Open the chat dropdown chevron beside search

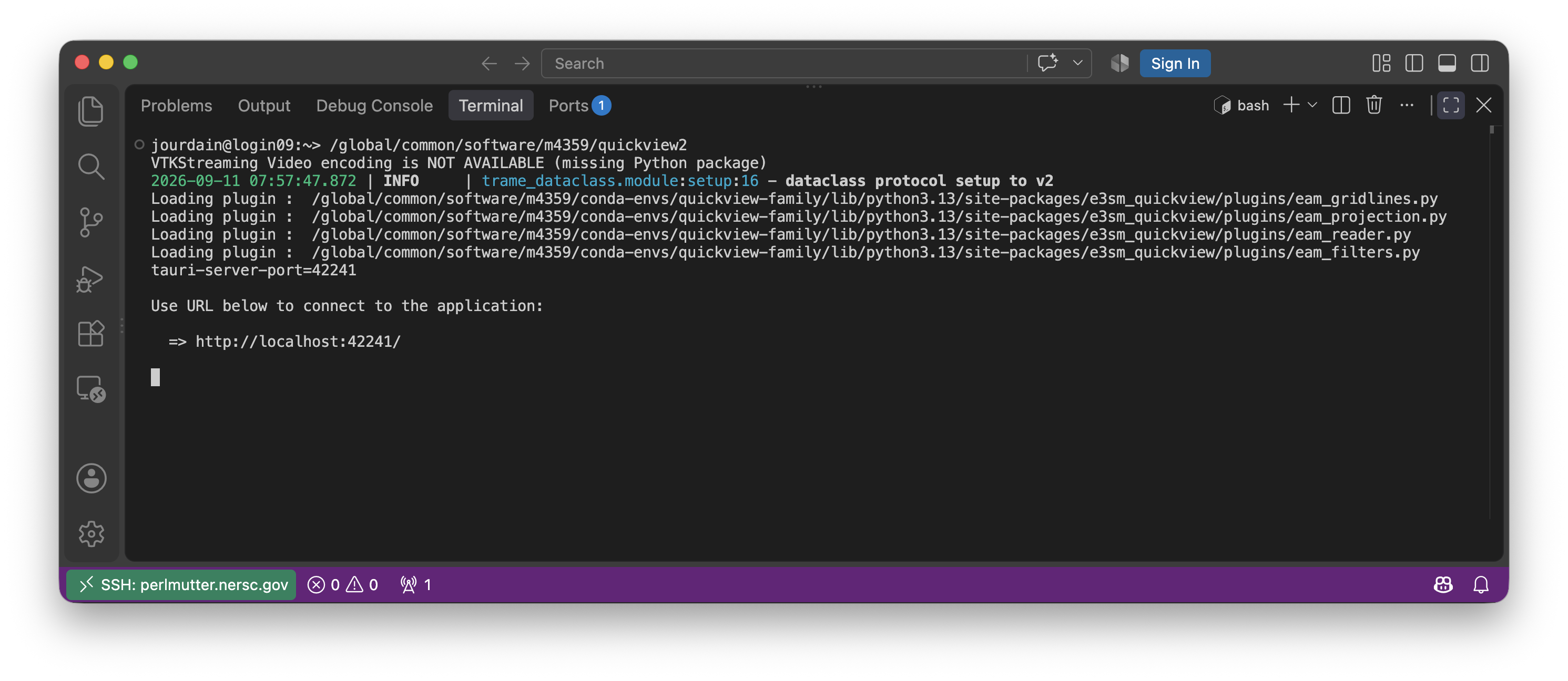(x=1077, y=63)
